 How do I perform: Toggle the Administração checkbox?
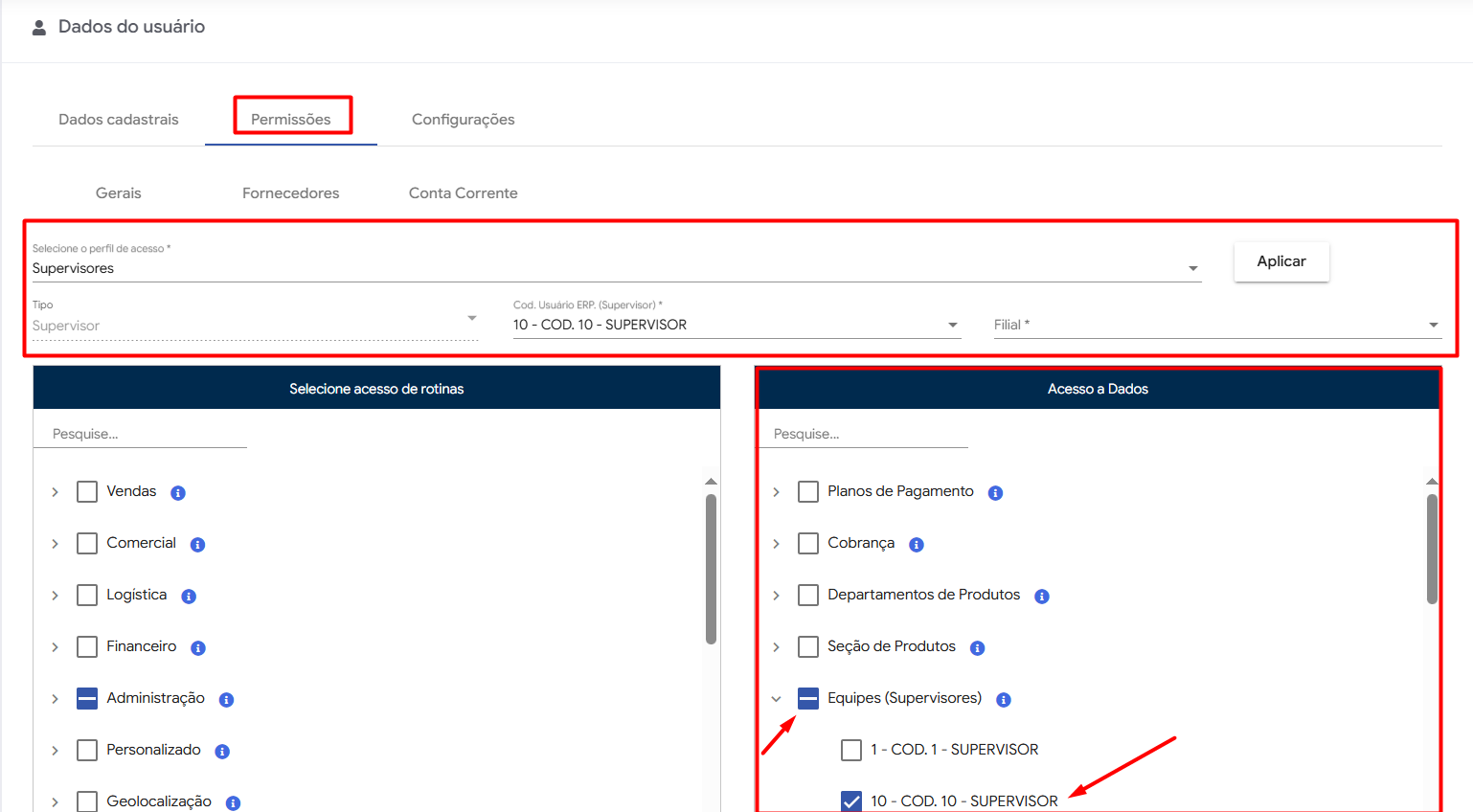click(87, 699)
